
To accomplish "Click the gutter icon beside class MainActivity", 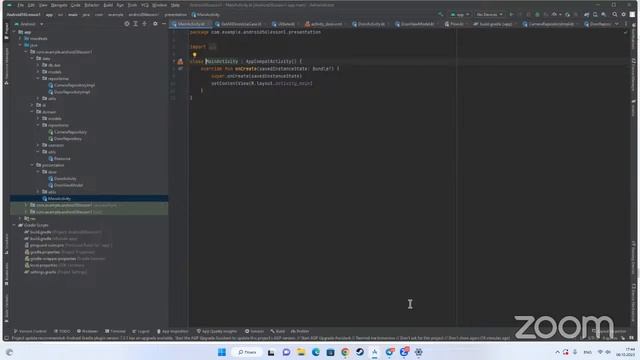I will click(180, 62).
